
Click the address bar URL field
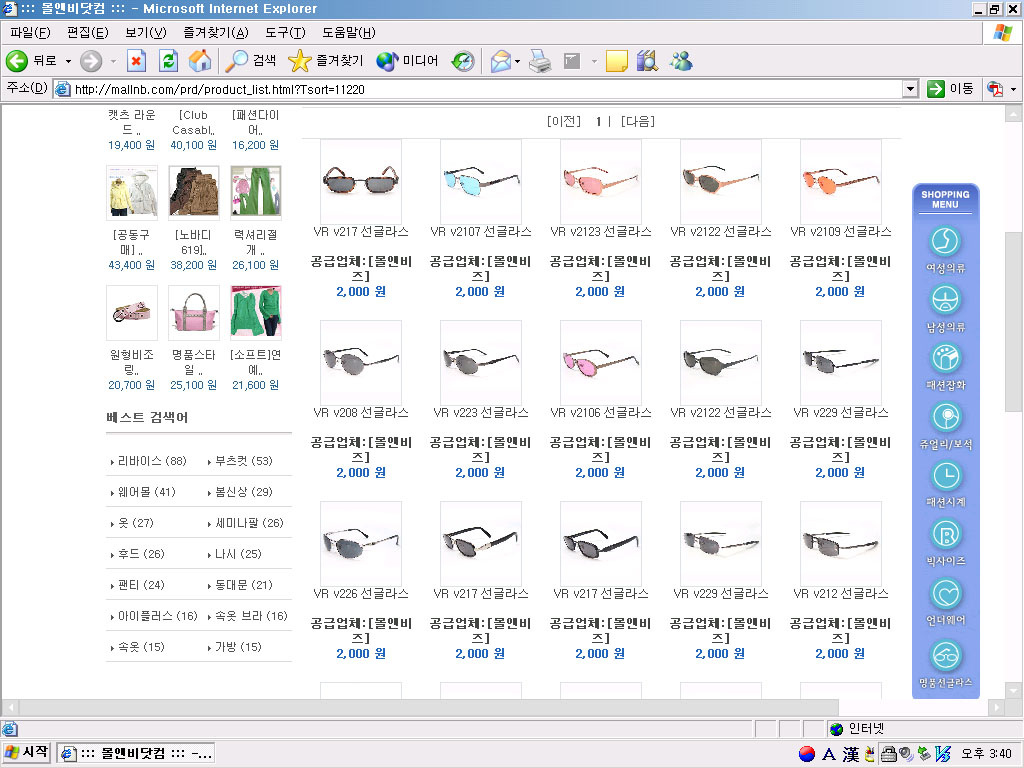pyautogui.click(x=480, y=89)
